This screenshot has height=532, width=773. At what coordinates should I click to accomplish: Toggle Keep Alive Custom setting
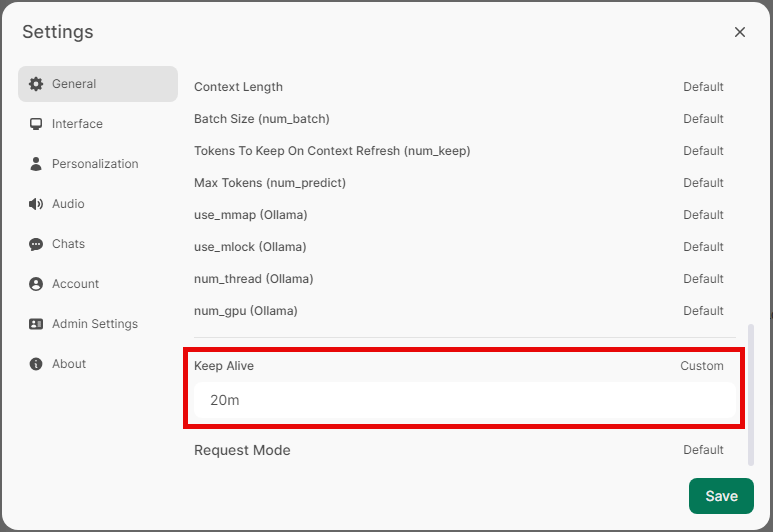(702, 366)
